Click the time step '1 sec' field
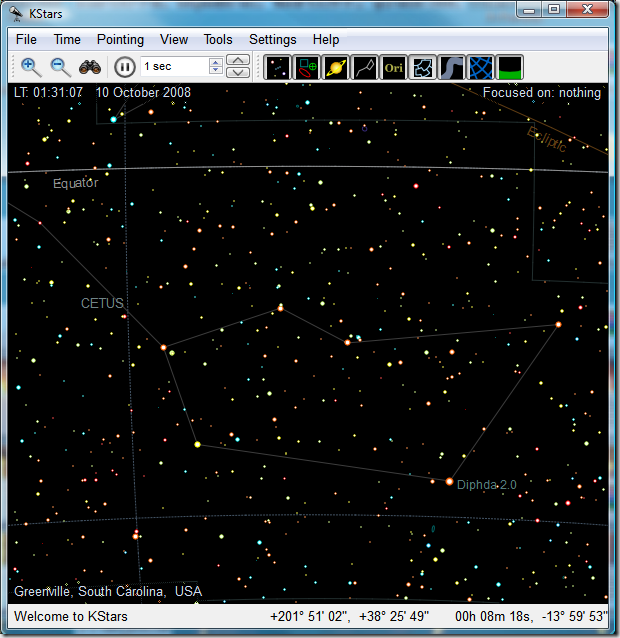Image resolution: width=620 pixels, height=638 pixels. tap(173, 66)
